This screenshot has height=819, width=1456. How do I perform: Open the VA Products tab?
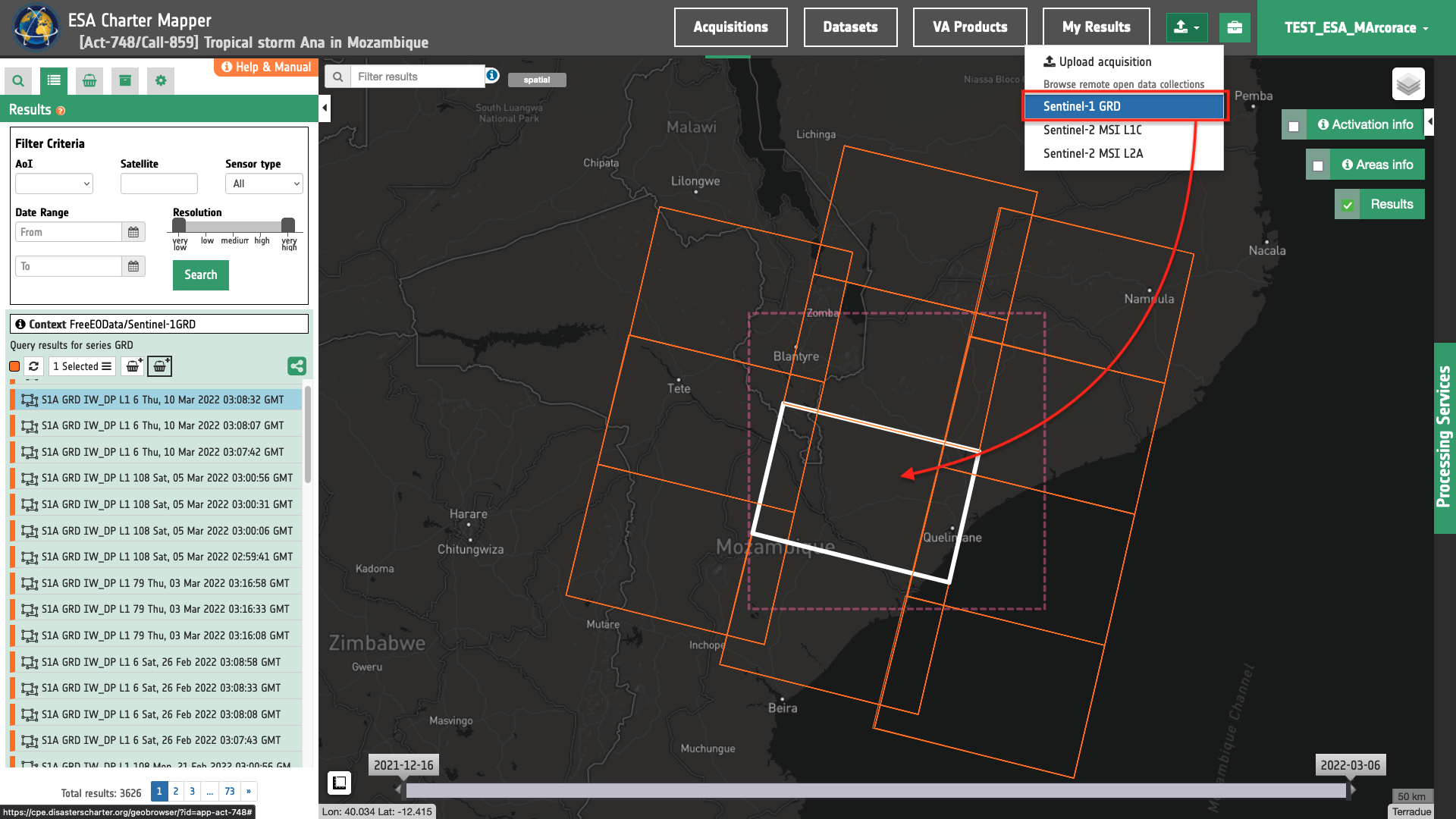[x=970, y=27]
